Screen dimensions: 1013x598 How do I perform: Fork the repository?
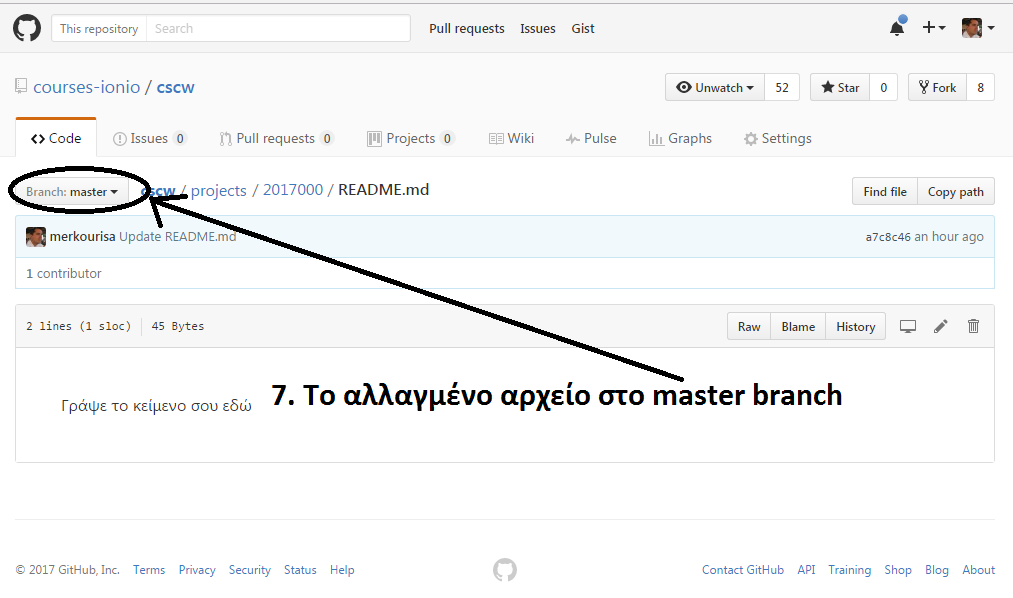[937, 87]
